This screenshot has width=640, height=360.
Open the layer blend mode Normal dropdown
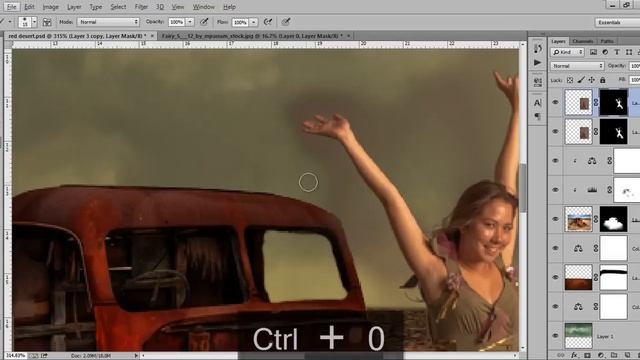tap(577, 66)
